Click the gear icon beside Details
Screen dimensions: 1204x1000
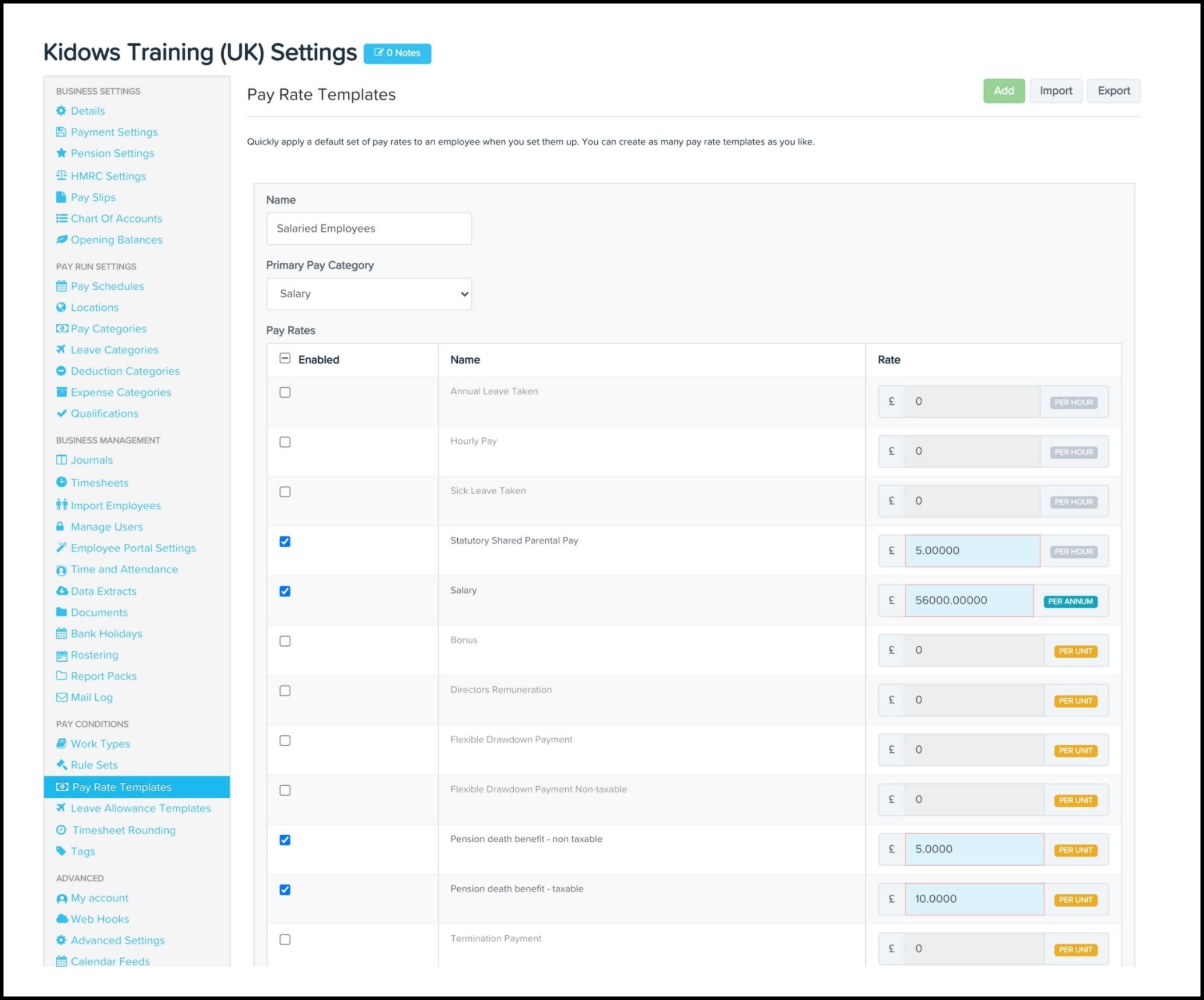point(61,110)
